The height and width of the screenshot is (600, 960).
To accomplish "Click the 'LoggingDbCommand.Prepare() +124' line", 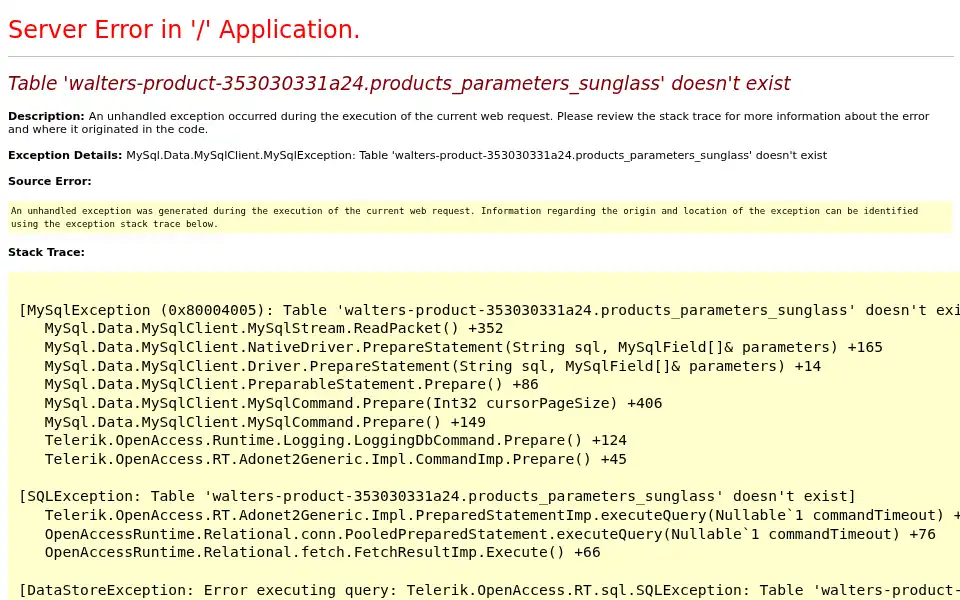I will point(336,440).
